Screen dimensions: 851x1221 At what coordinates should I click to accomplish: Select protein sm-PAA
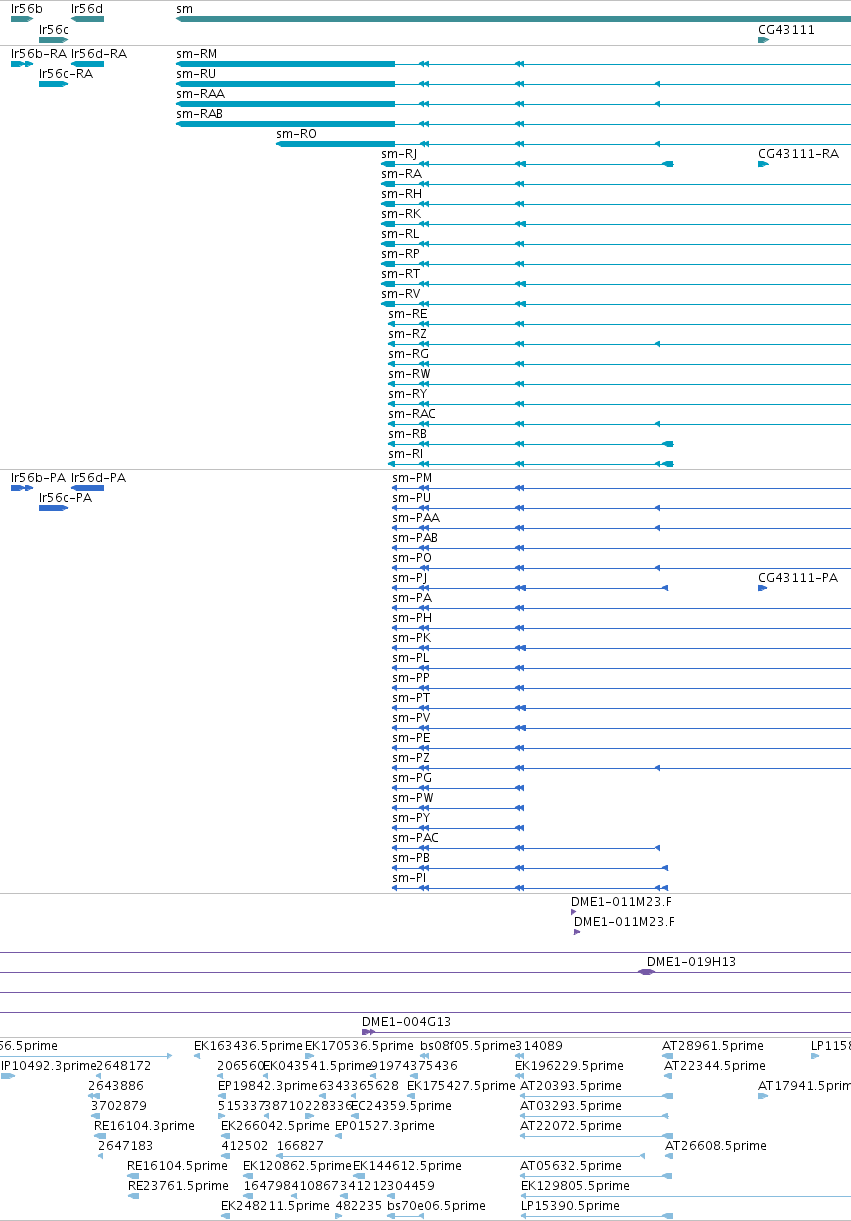click(x=416, y=517)
